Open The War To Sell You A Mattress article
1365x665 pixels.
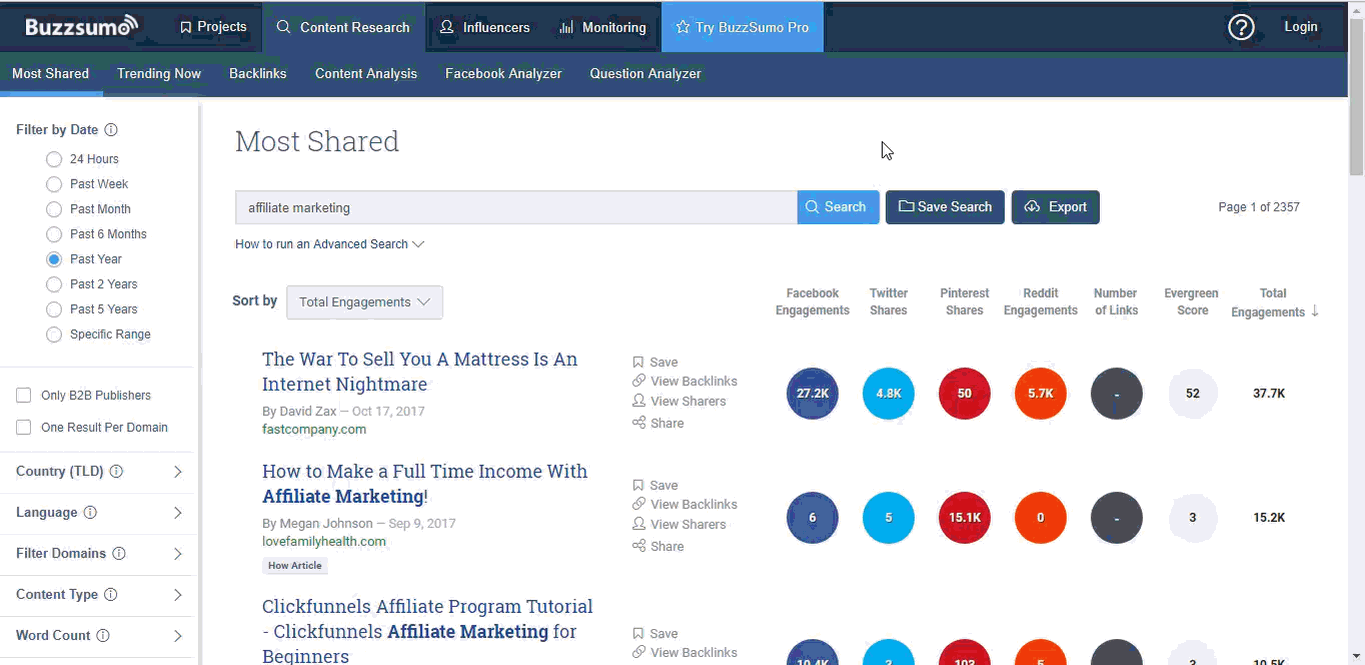(420, 371)
